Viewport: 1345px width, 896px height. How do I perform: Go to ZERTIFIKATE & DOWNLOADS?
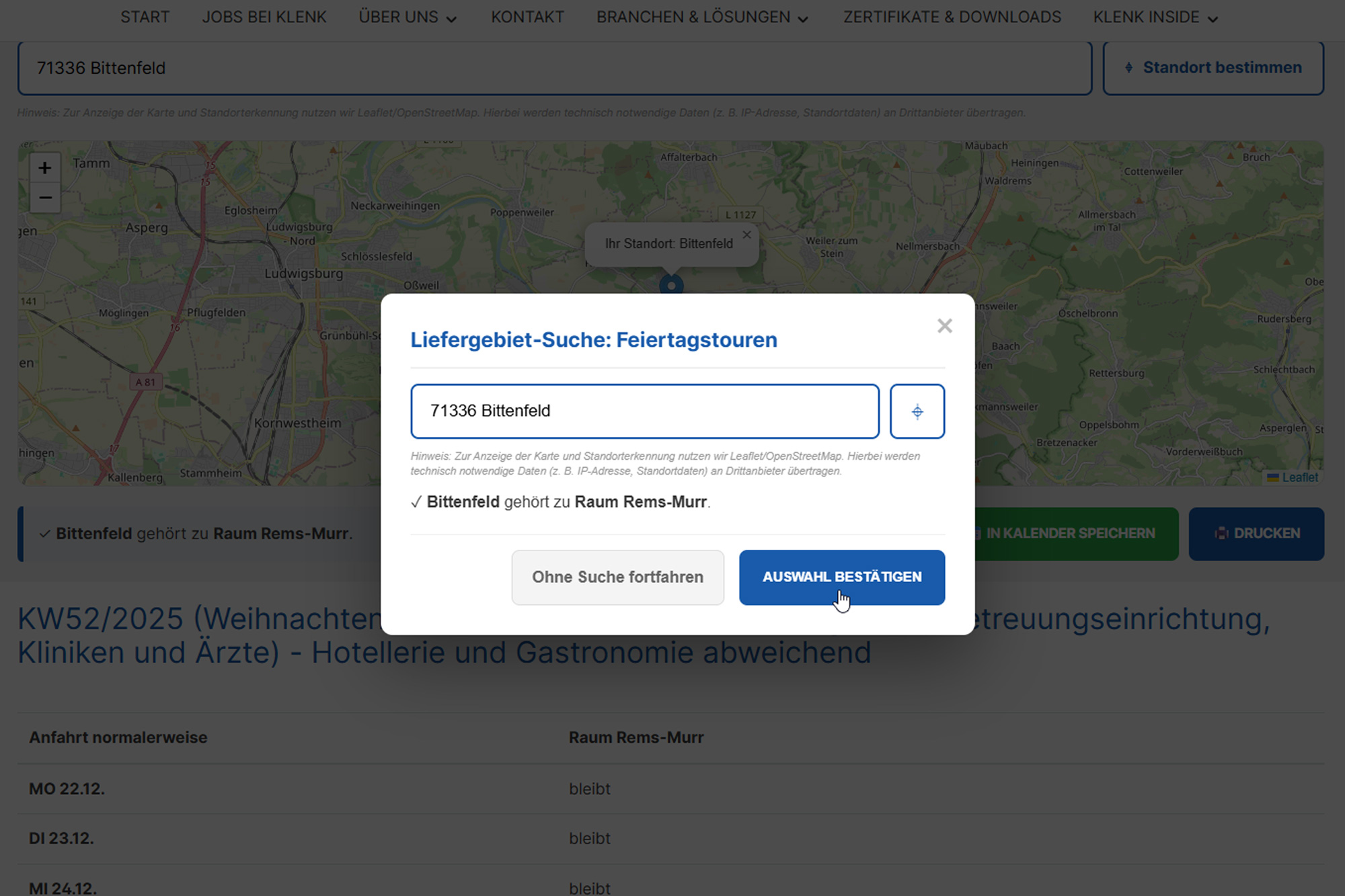[952, 17]
